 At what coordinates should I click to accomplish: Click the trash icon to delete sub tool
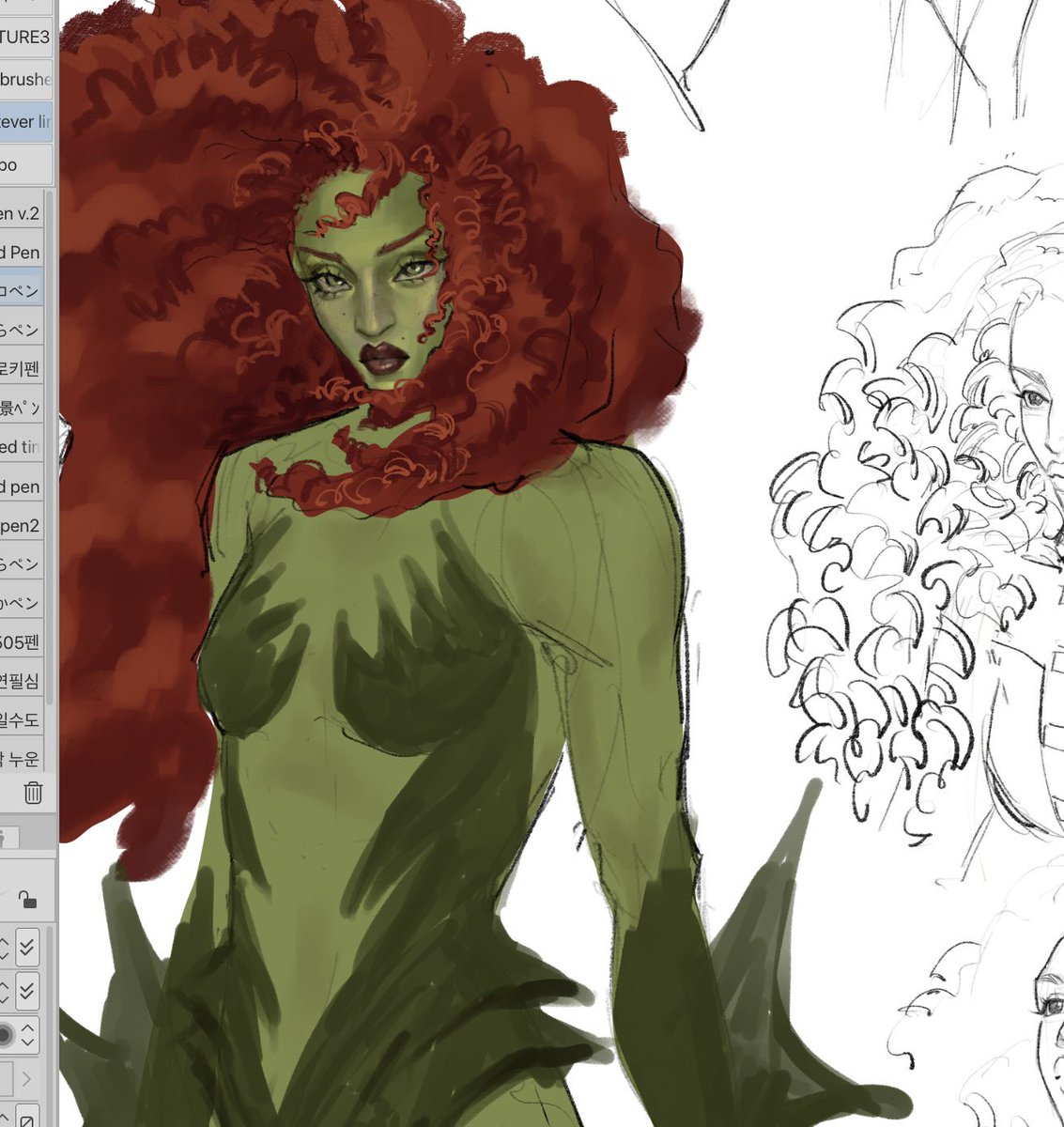click(x=33, y=793)
